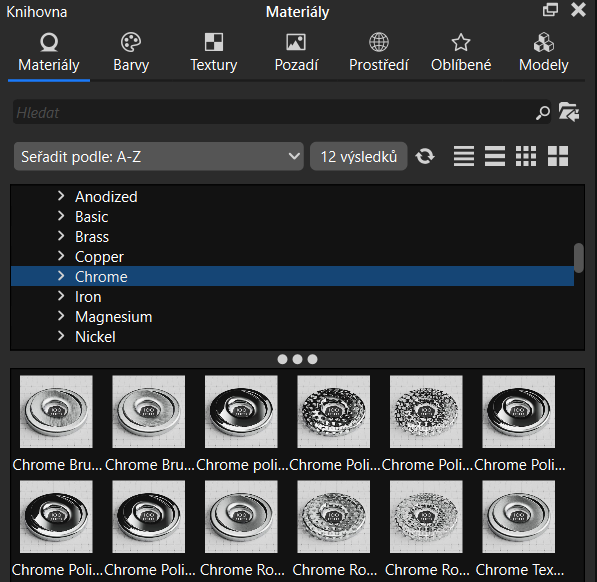This screenshot has width=597, height=582.
Task: Switch to large grid thumbnail view
Action: [558, 156]
